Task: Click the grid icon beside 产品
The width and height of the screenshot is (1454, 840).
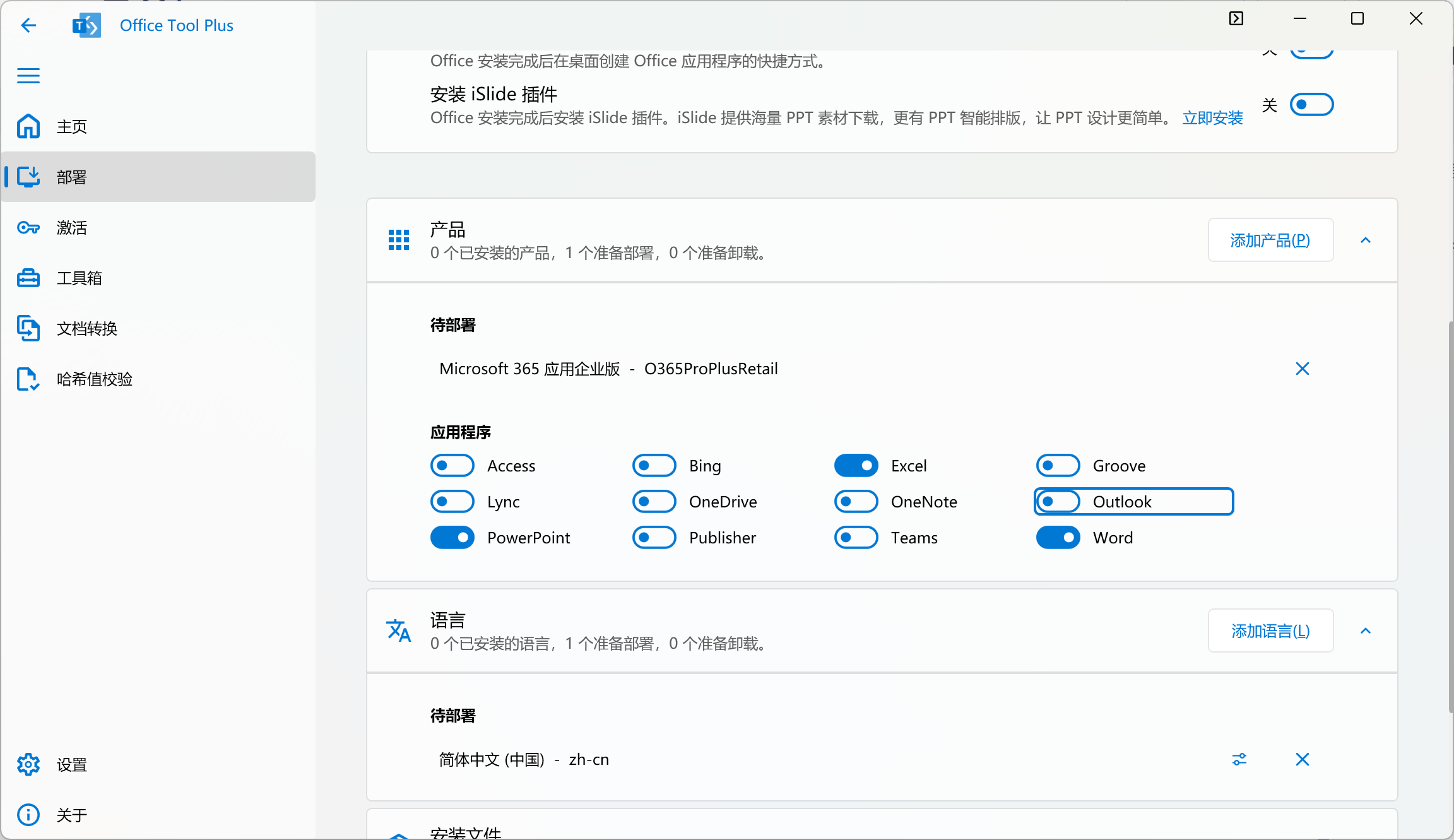Action: pyautogui.click(x=399, y=240)
